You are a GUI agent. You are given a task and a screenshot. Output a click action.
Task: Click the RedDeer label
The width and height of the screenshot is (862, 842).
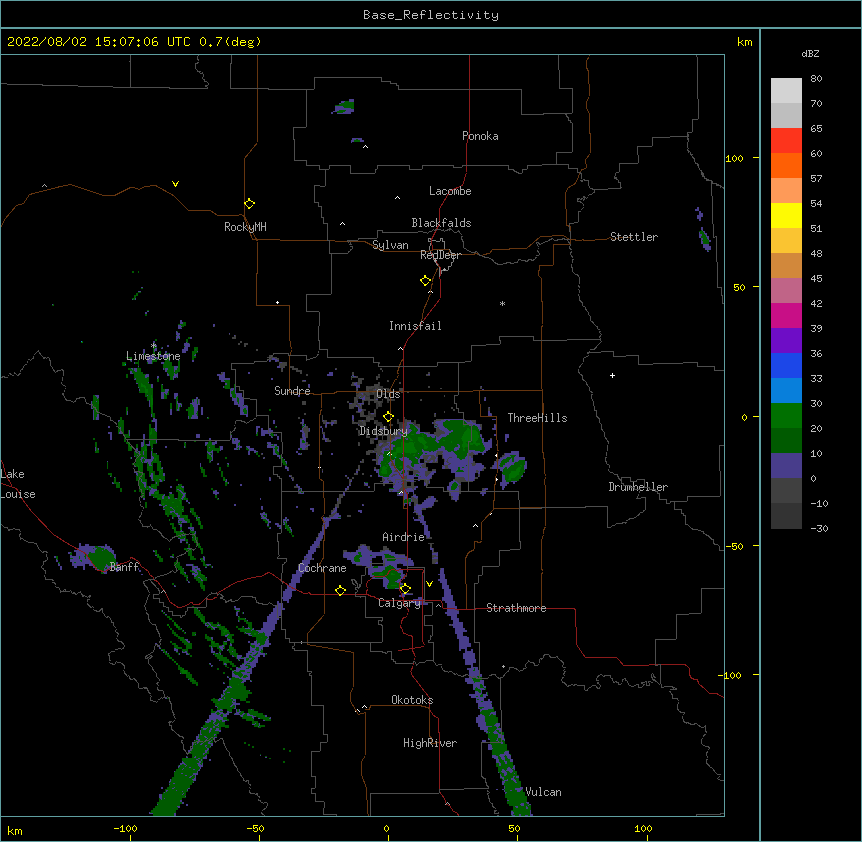pyautogui.click(x=440, y=255)
